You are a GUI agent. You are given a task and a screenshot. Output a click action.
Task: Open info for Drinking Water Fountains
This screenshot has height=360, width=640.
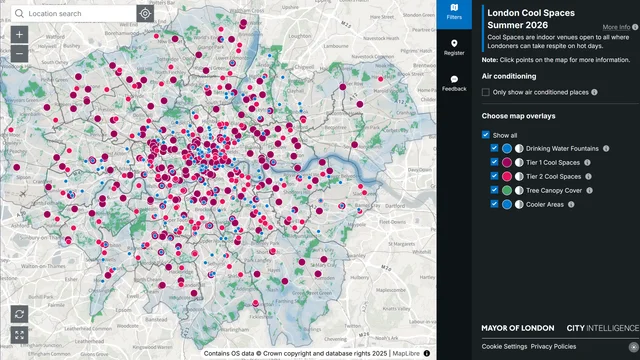pos(606,149)
